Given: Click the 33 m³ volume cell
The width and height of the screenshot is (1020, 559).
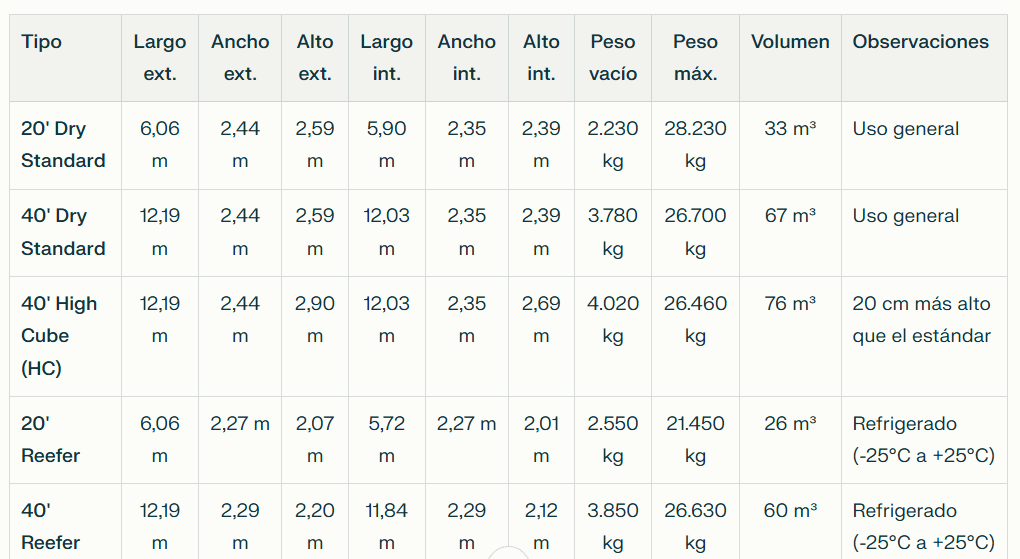Looking at the screenshot, I should click(790, 129).
